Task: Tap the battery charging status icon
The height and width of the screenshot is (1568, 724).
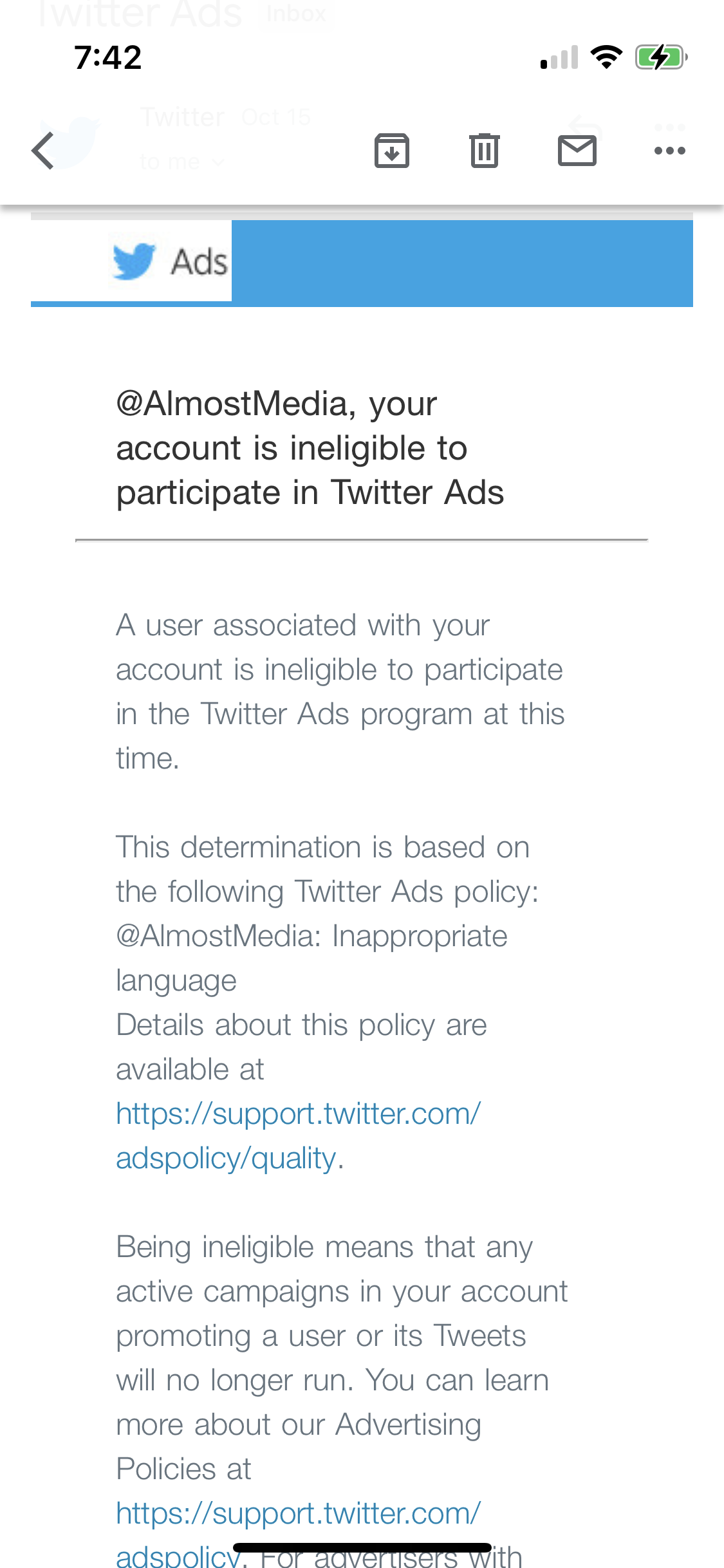Action: [x=661, y=57]
